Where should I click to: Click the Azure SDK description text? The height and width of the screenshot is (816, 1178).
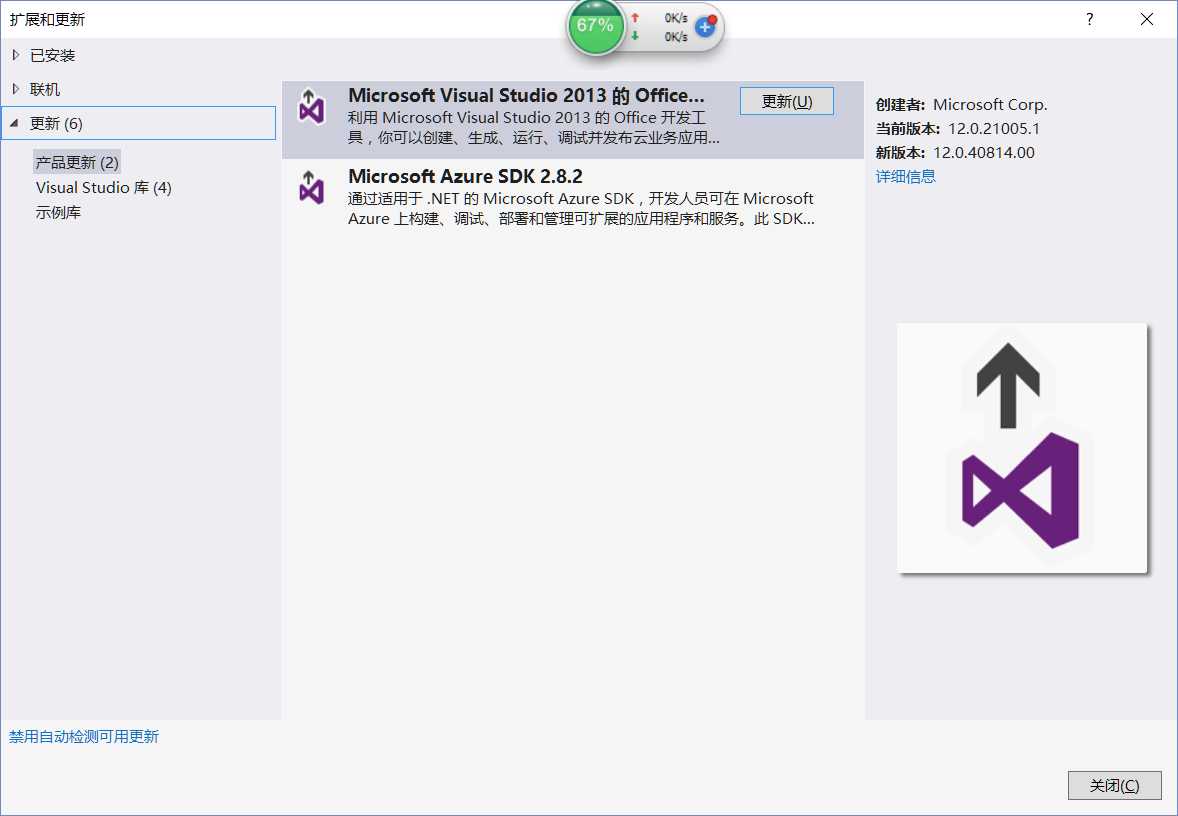point(581,209)
